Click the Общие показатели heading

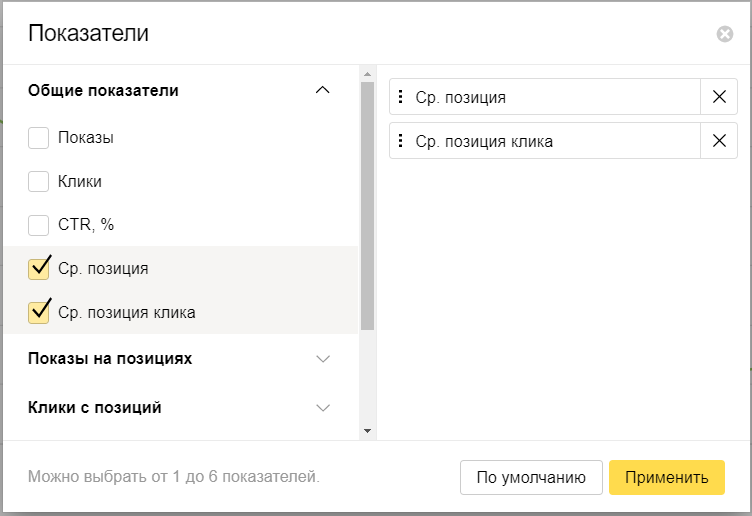pyautogui.click(x=103, y=90)
